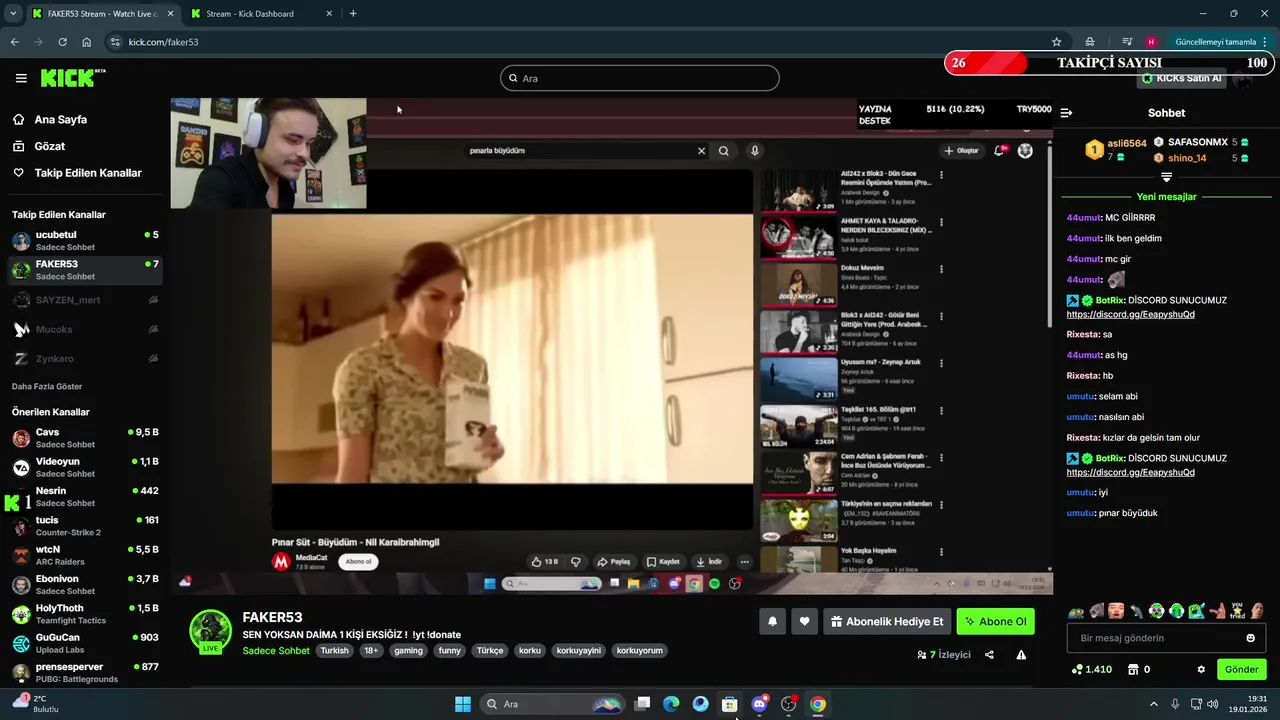Open recommended channel HolyThoth

85,613
